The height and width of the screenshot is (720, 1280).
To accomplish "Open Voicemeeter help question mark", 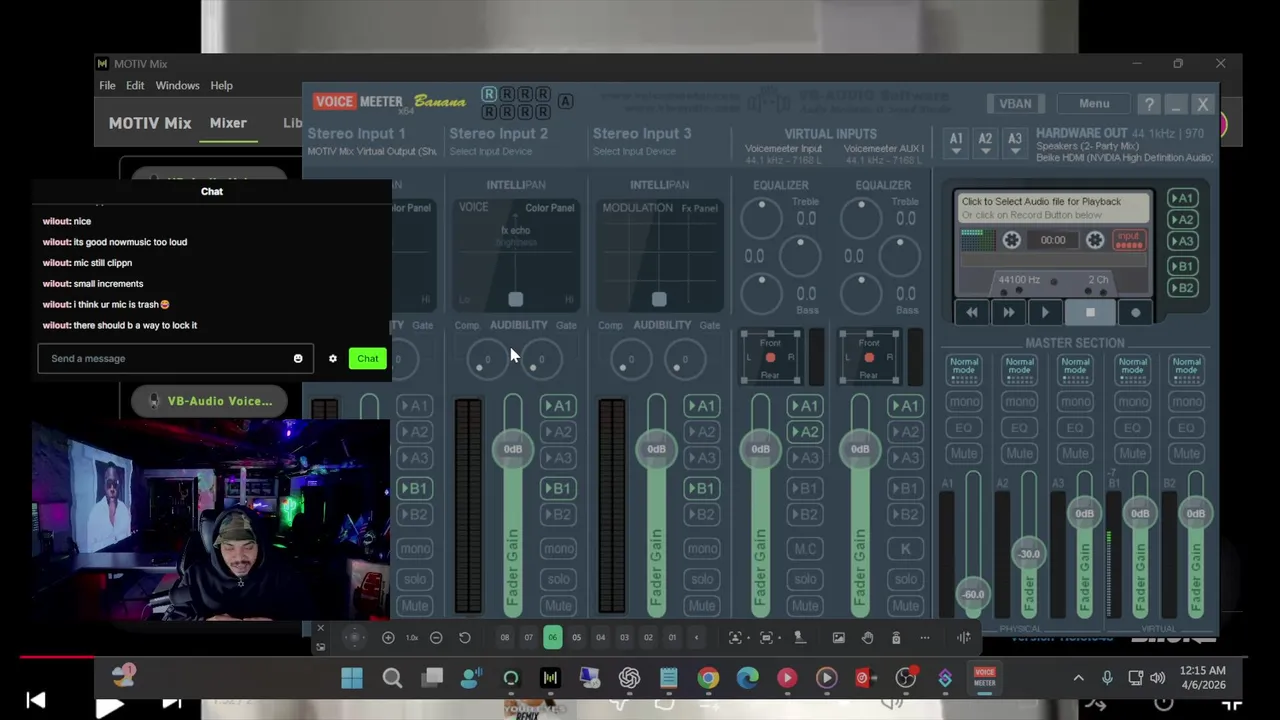I will [1149, 104].
